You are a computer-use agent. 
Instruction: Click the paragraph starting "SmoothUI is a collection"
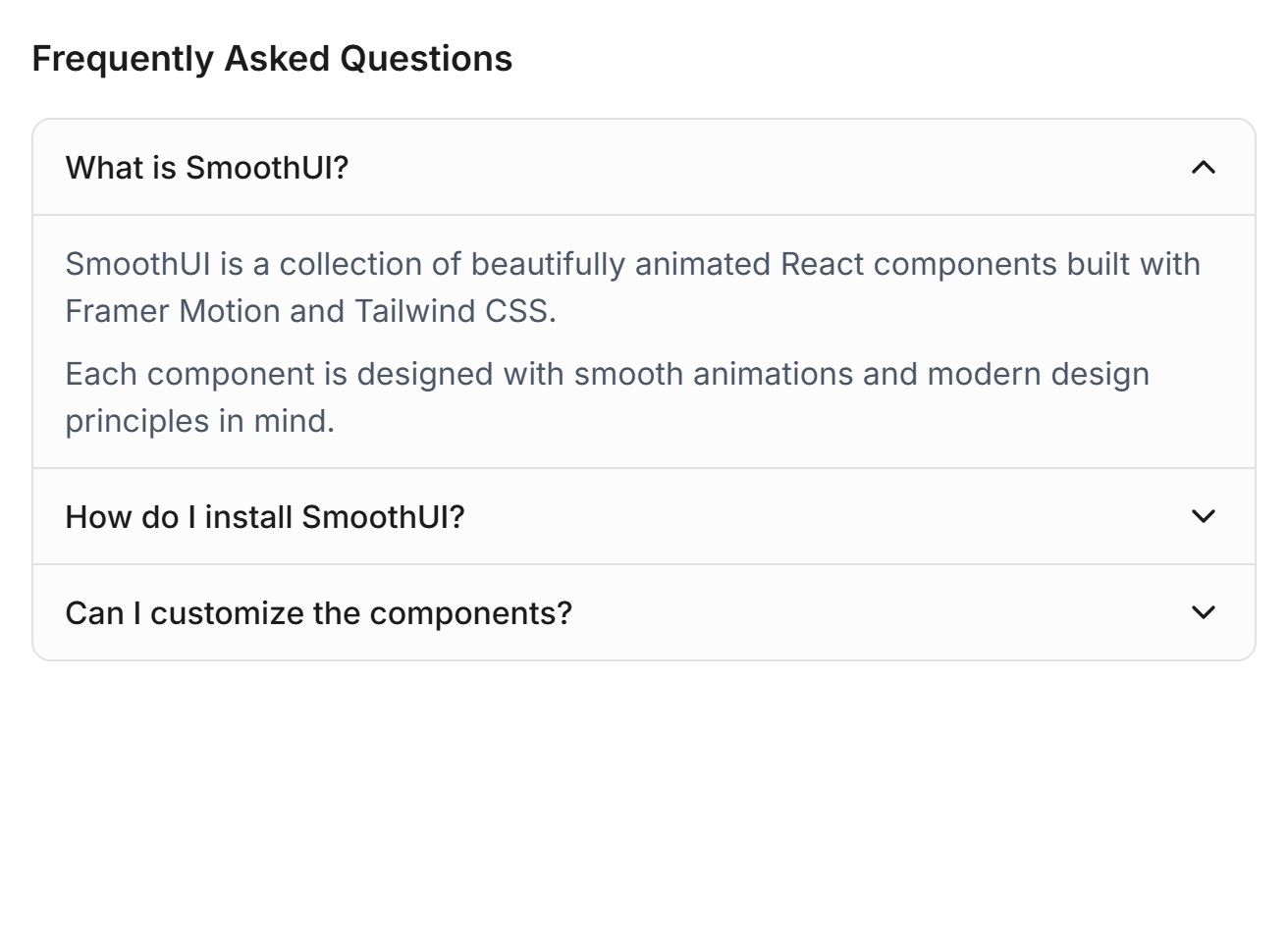(633, 288)
